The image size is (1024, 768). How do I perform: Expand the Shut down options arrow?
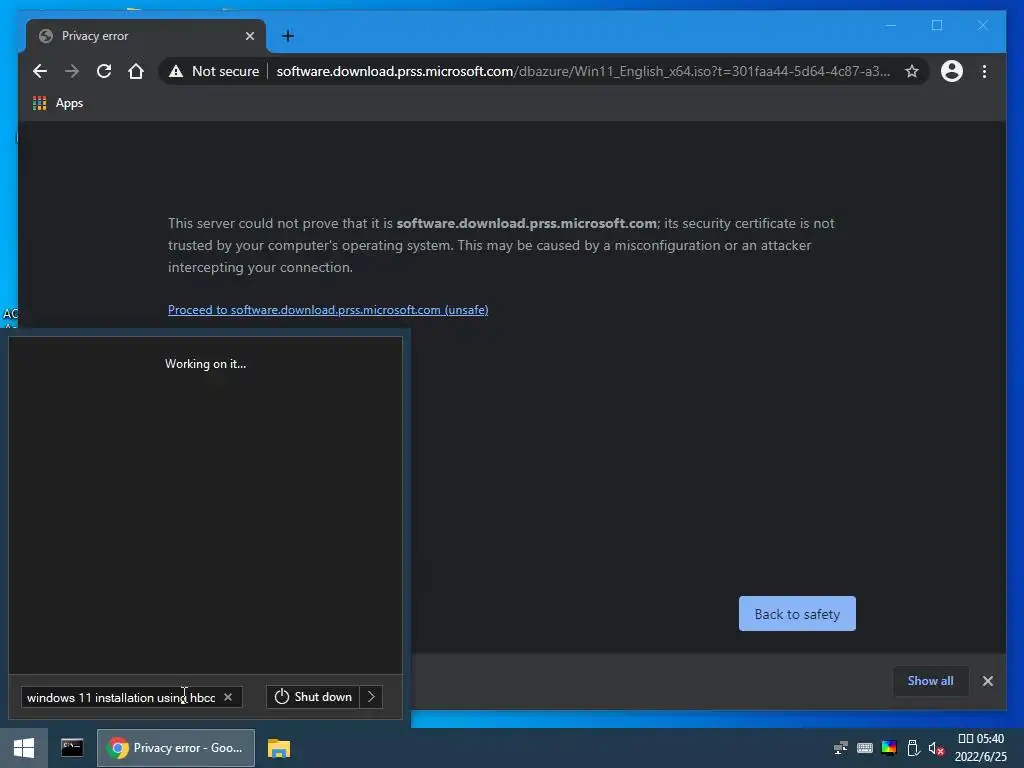pos(371,697)
